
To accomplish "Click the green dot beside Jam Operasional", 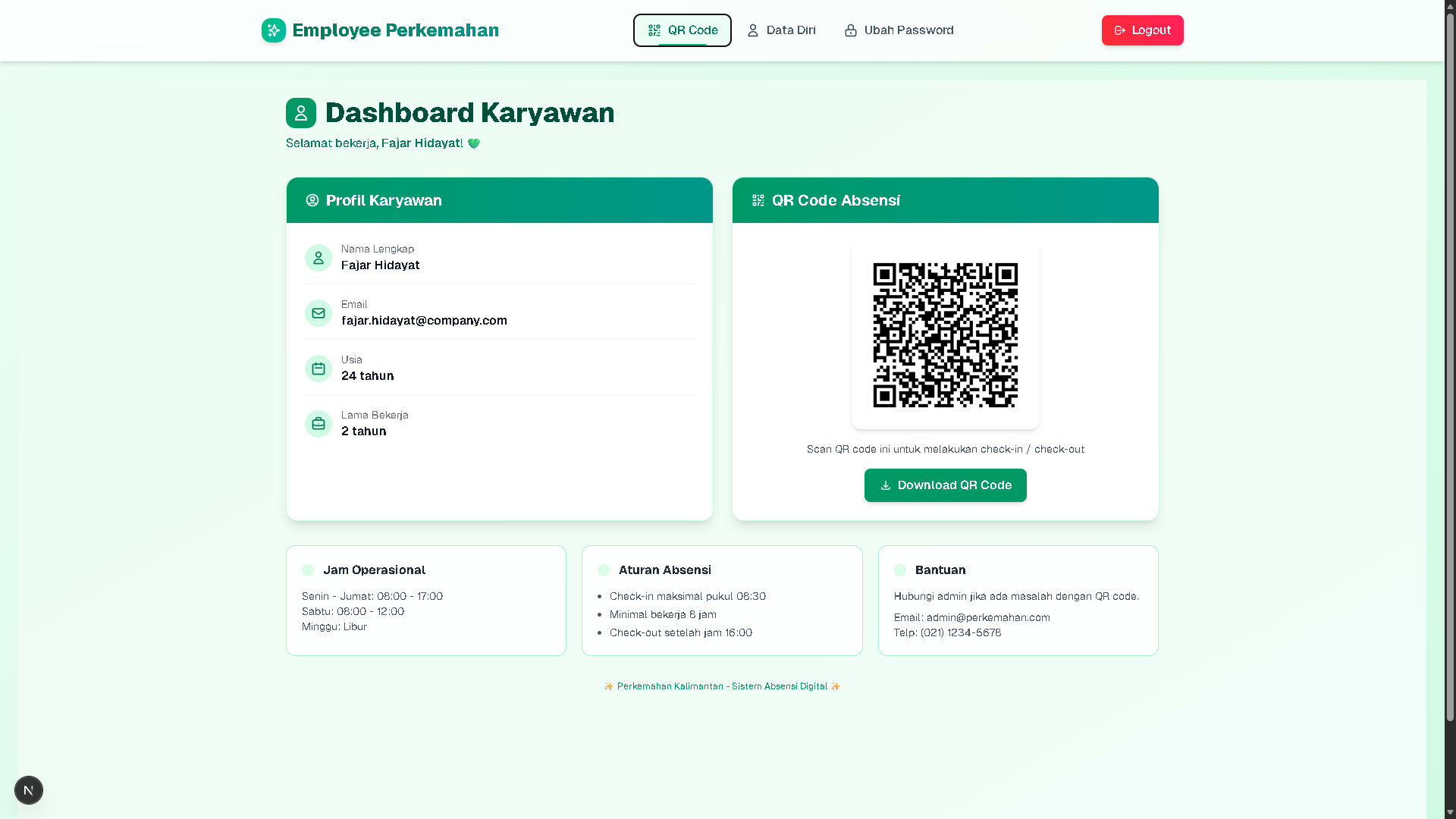I will tap(308, 570).
